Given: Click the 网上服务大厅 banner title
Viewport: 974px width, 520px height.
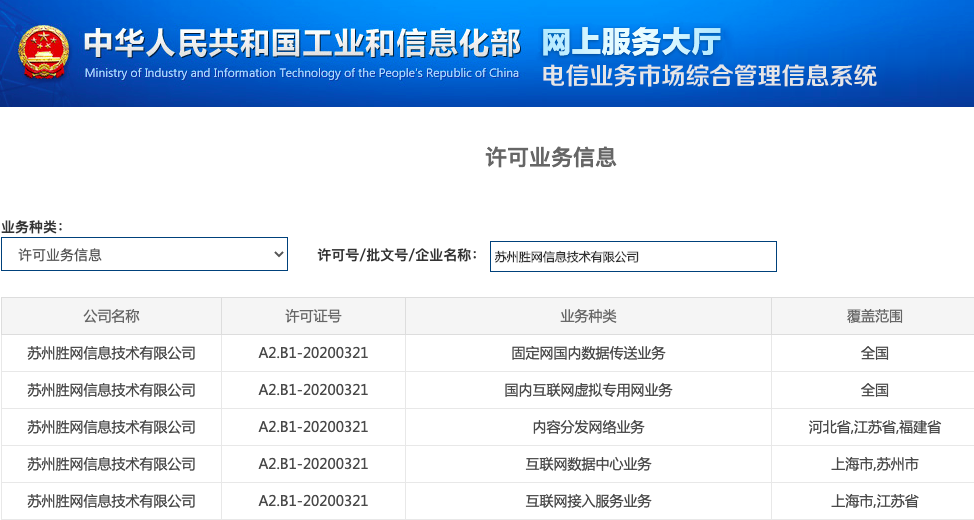Looking at the screenshot, I should click(x=631, y=42).
